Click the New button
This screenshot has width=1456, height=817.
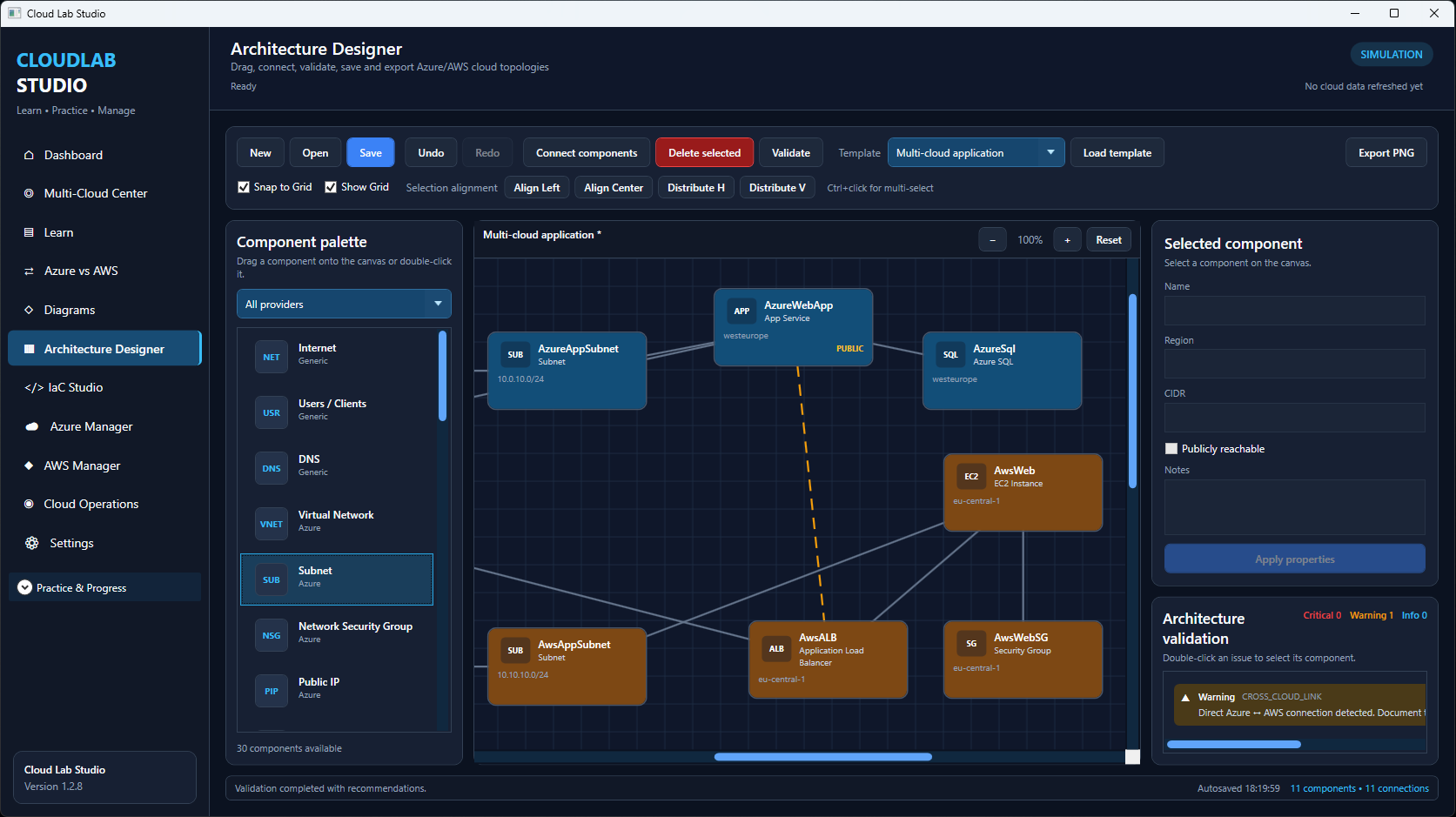tap(260, 152)
